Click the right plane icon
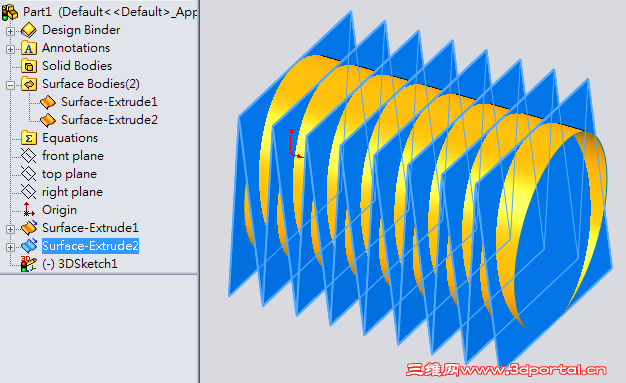This screenshot has width=626, height=383. pyautogui.click(x=29, y=192)
